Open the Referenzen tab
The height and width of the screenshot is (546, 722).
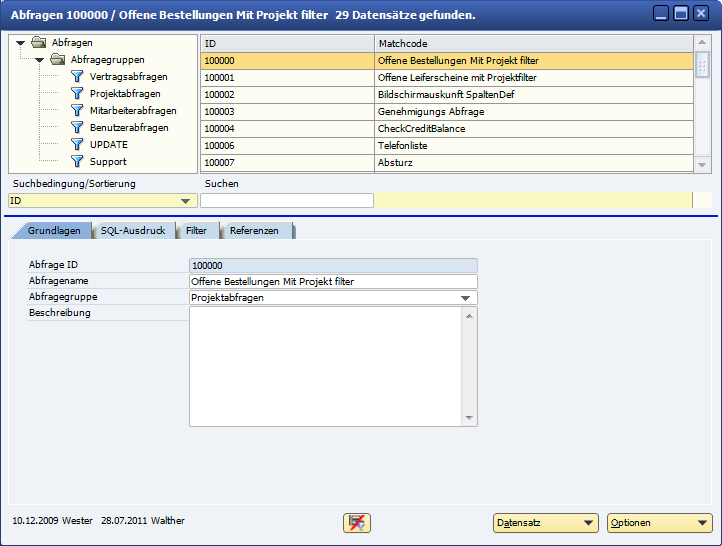pos(256,231)
